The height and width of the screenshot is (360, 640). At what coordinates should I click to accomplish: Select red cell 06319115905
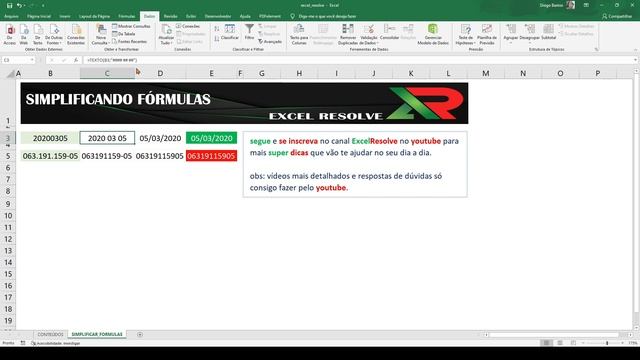pos(211,156)
